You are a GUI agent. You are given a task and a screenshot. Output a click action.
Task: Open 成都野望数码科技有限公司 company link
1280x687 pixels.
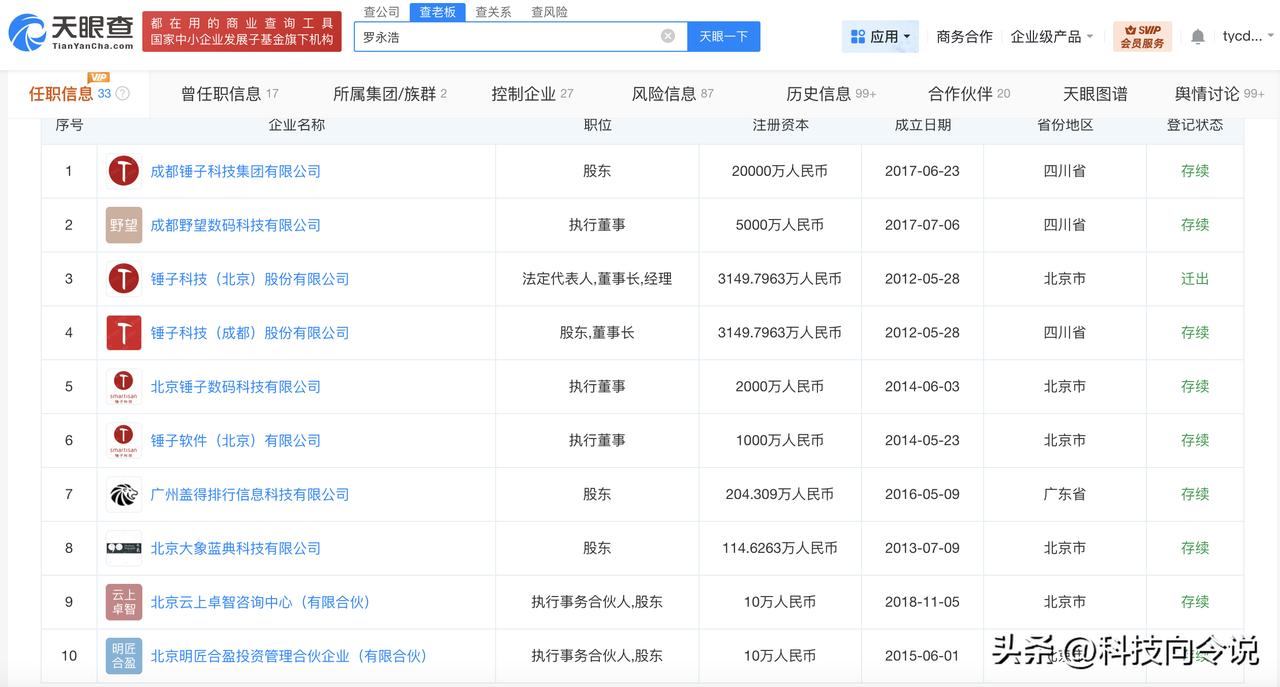[236, 225]
